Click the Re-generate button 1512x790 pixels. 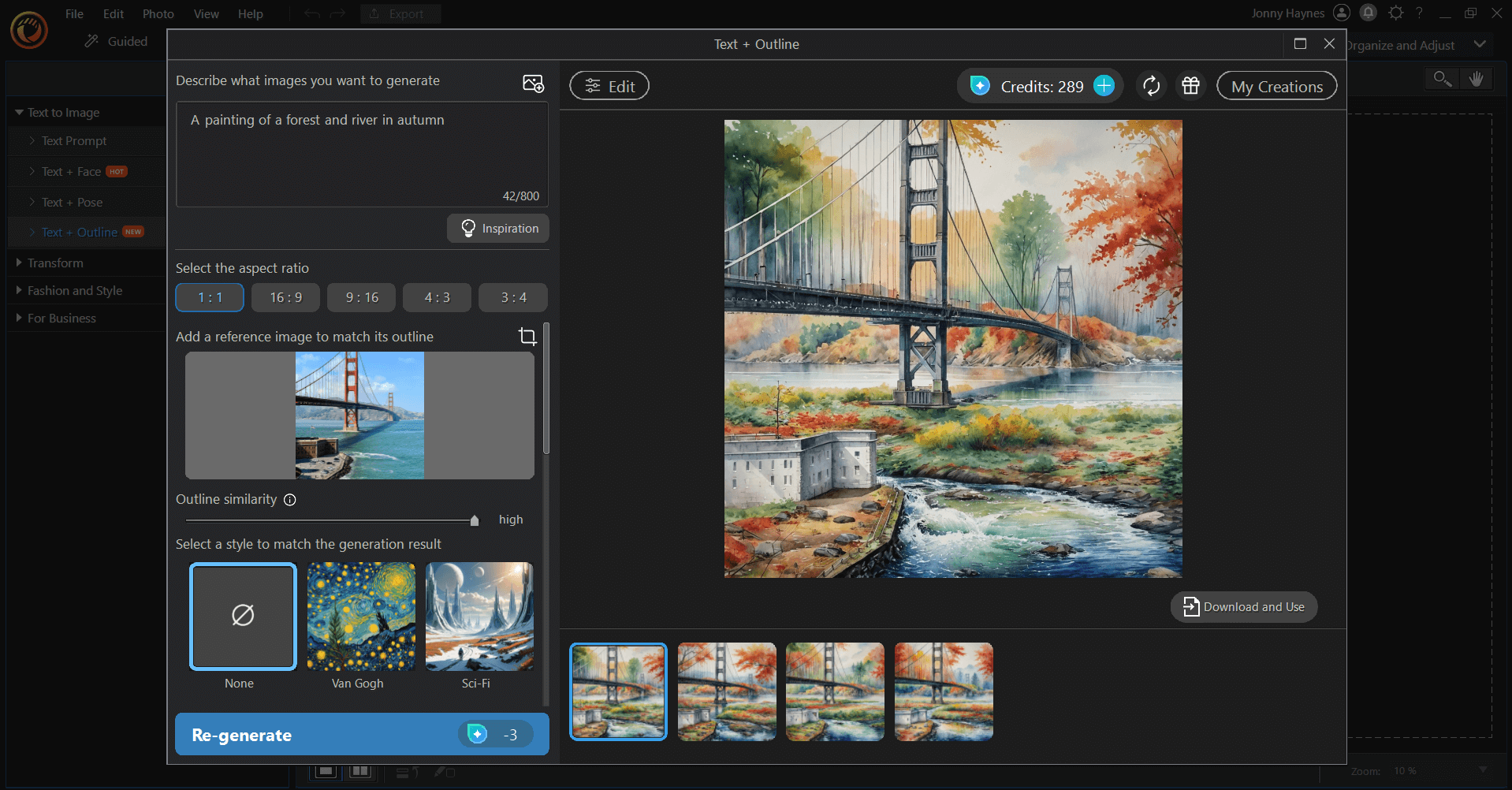[361, 734]
